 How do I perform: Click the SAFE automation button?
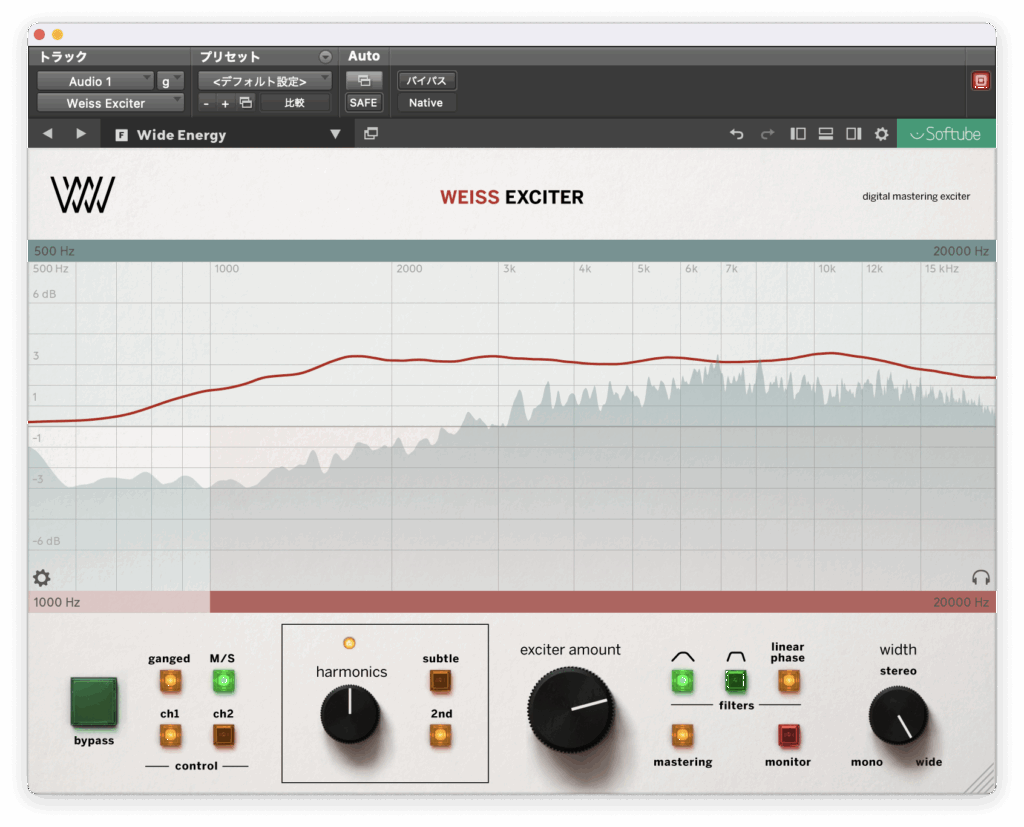[364, 103]
